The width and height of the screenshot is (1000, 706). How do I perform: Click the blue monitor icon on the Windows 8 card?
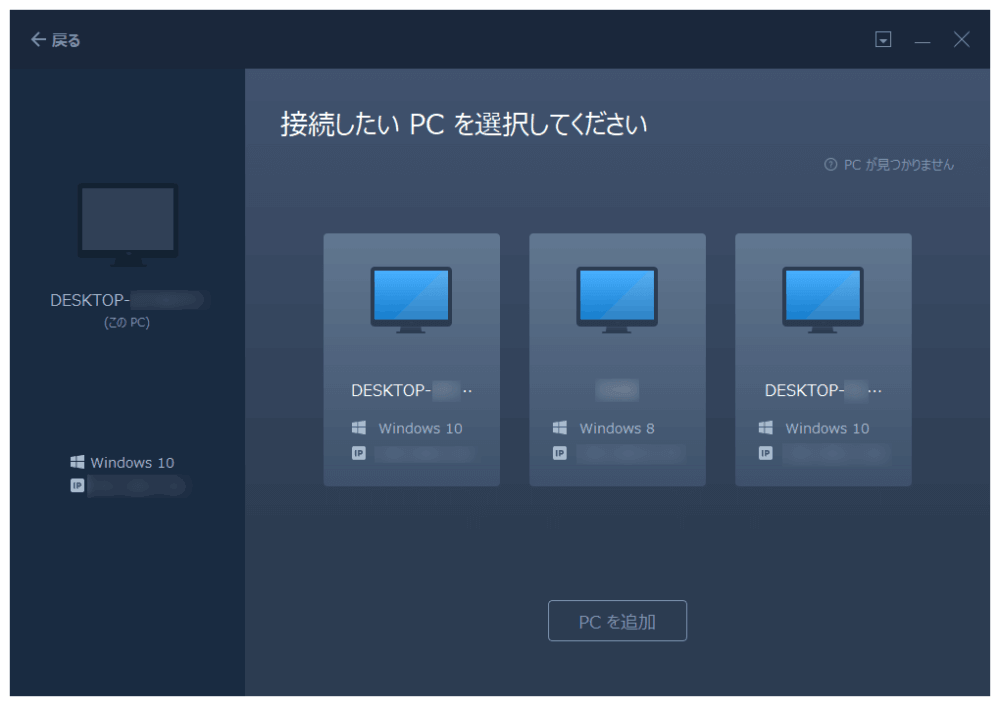[617, 297]
